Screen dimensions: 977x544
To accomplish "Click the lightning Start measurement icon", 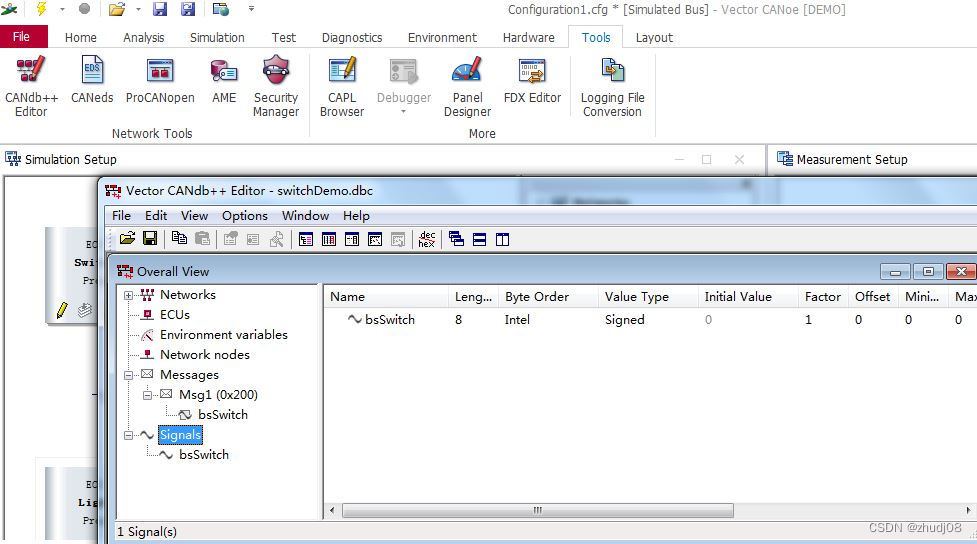I will pyautogui.click(x=41, y=9).
